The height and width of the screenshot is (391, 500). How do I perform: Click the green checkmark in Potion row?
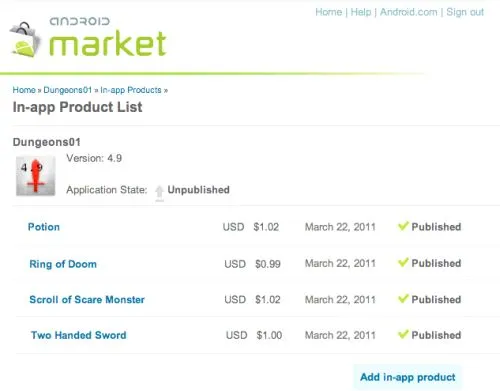[403, 226]
